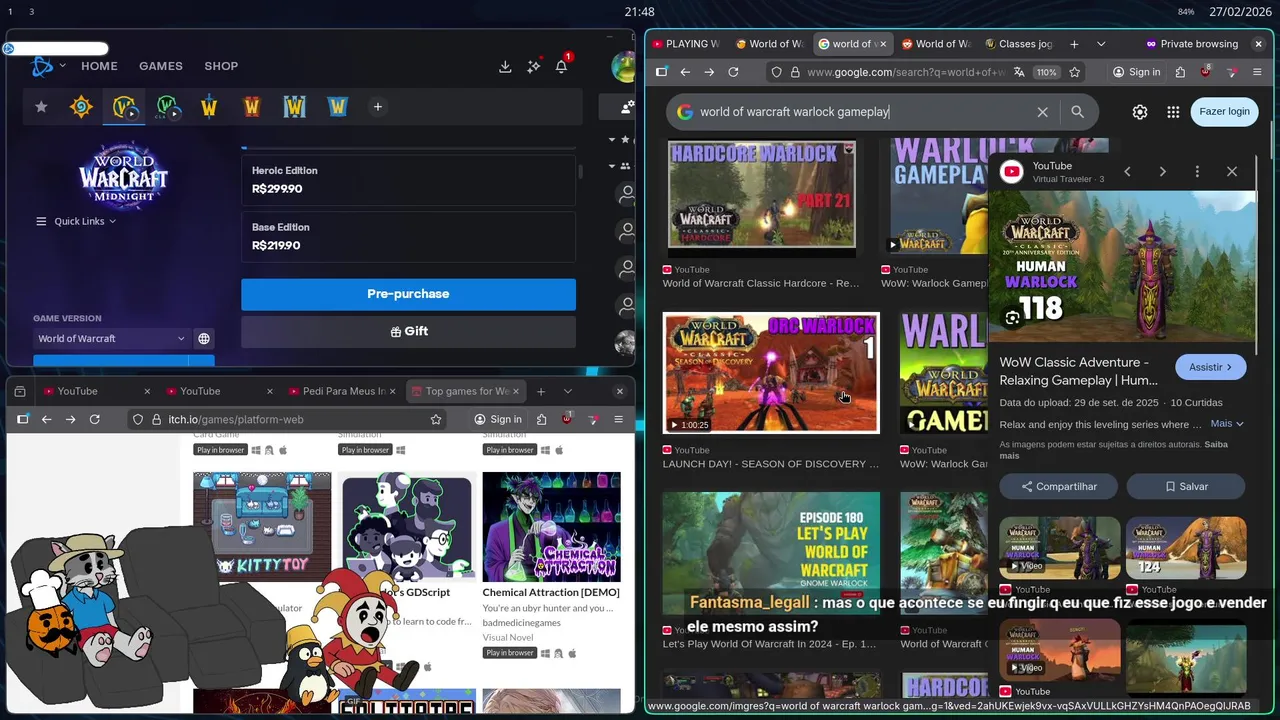Viewport: 1280px width, 720px height.
Task: Click the Pre-purchase button
Action: coord(408,294)
